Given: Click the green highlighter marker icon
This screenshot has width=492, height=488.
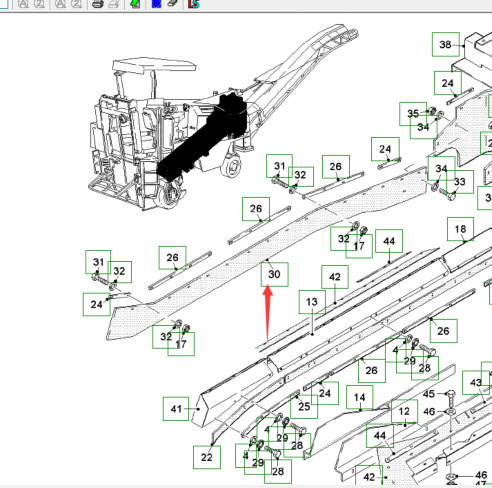Looking at the screenshot, I should tap(135, 4).
